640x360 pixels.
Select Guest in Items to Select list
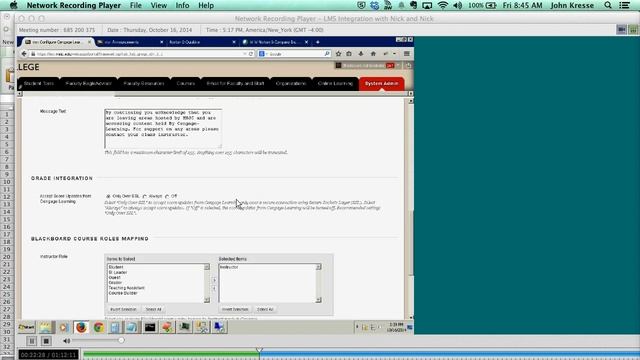115,278
